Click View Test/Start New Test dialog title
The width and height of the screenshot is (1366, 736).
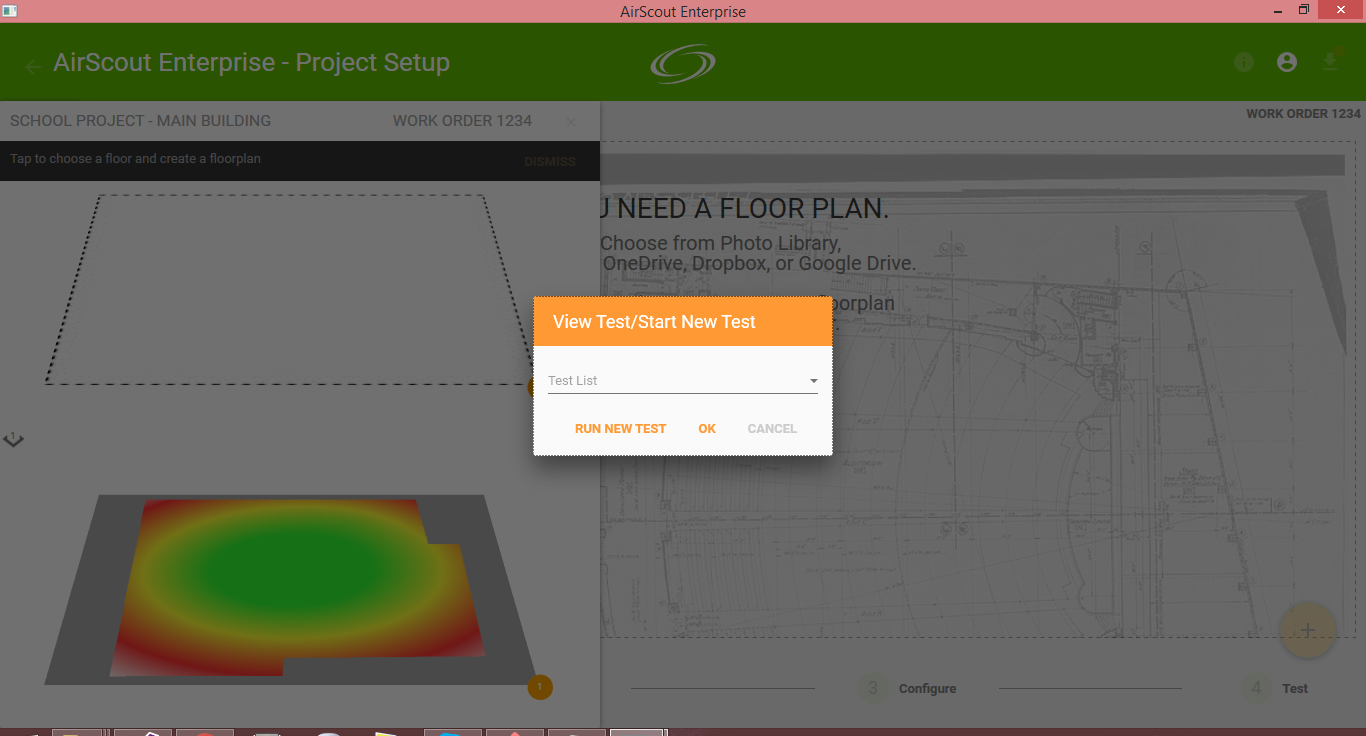pyautogui.click(x=654, y=322)
